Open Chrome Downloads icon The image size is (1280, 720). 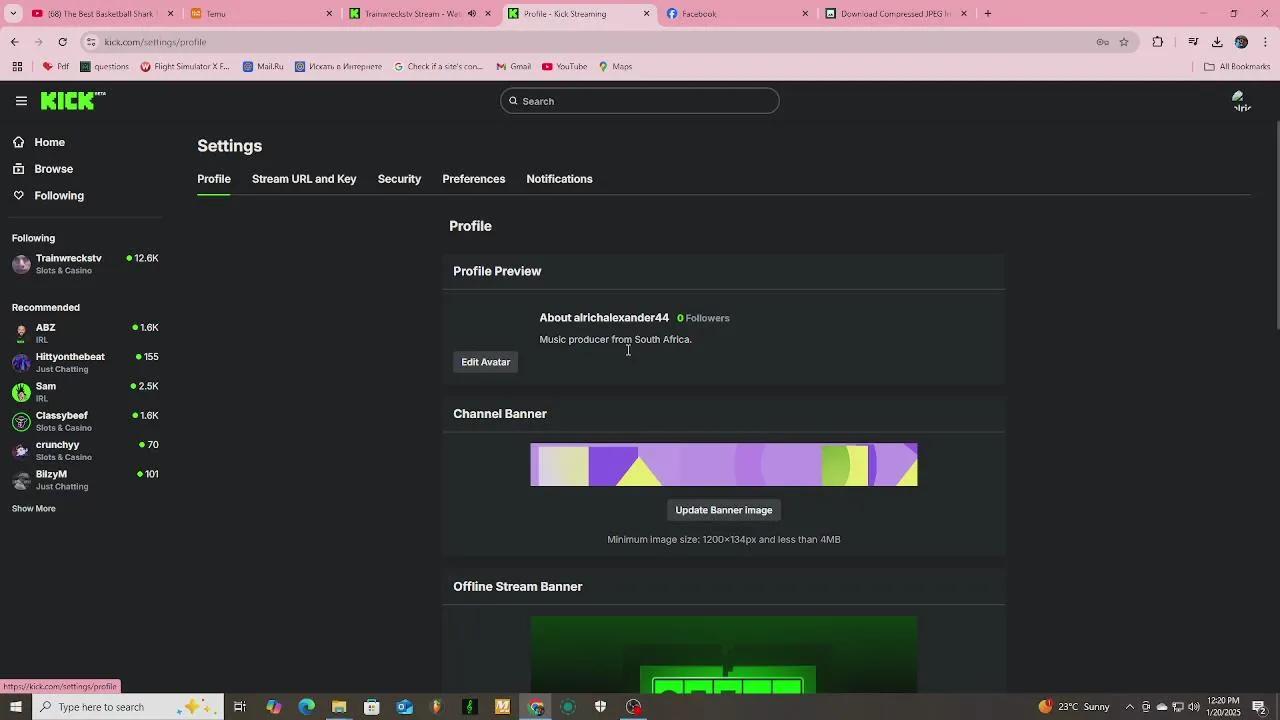pos(1217,42)
